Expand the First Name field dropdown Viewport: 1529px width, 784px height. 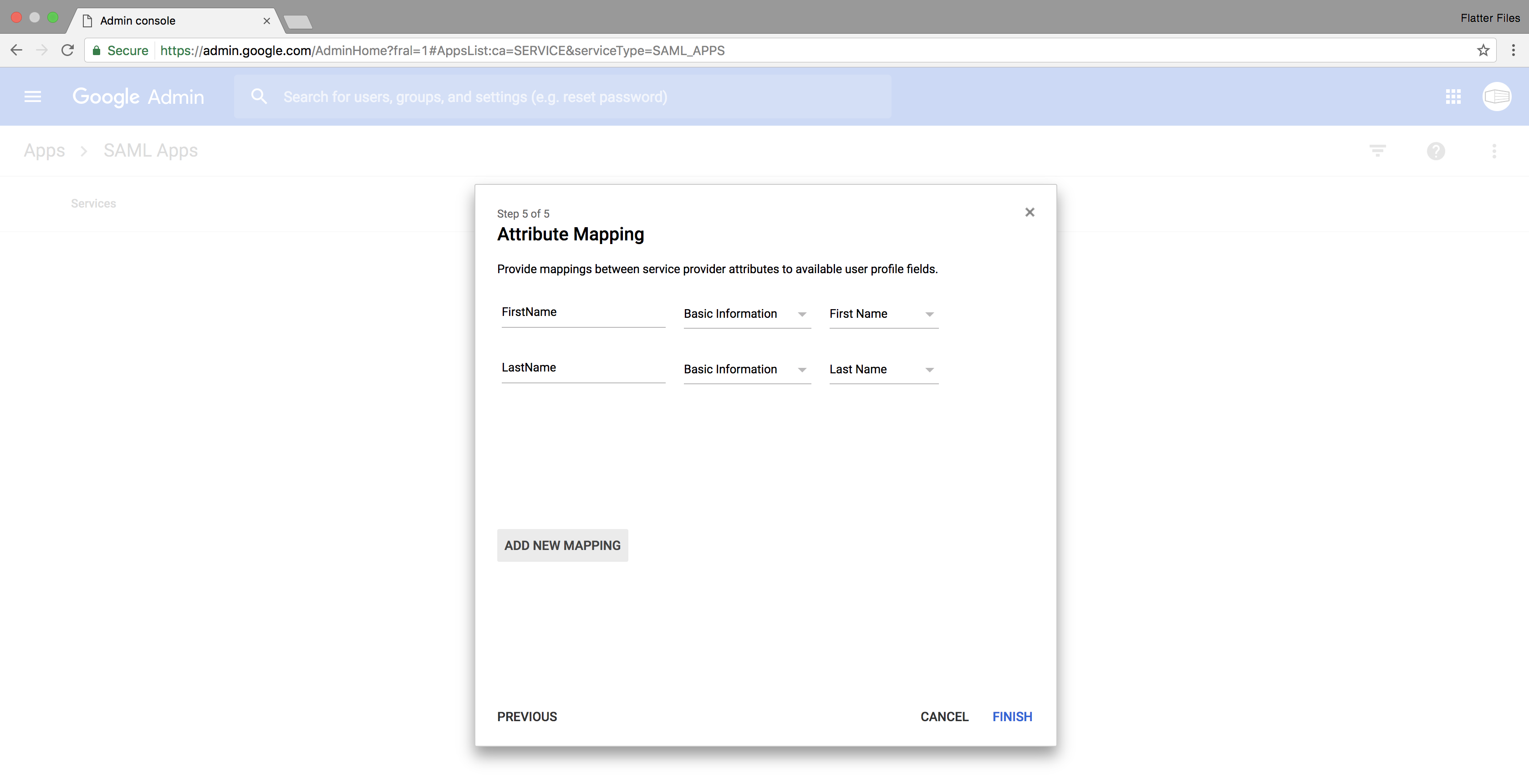(x=929, y=313)
